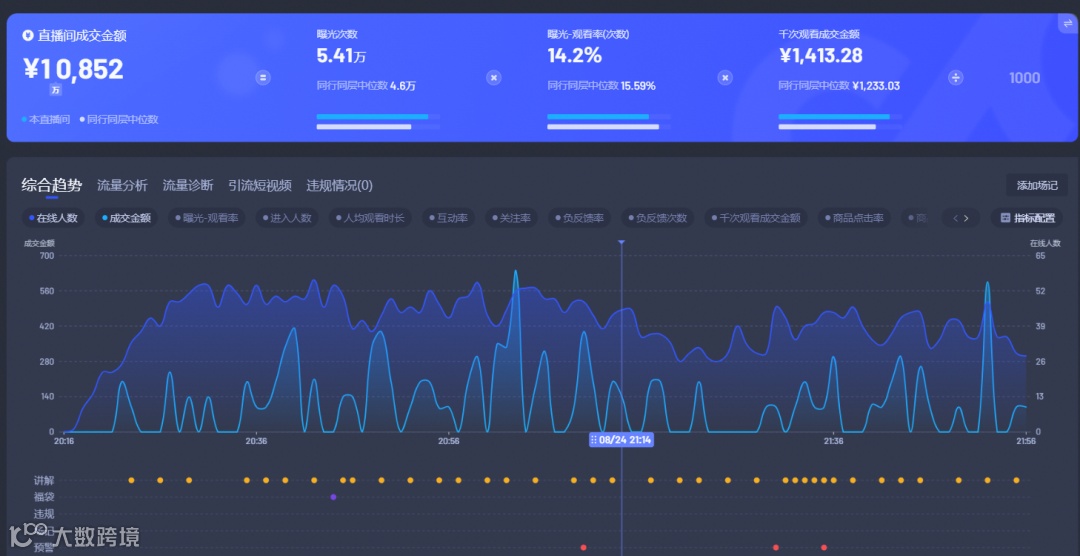Enable the 人均观看时长 metric chip
The width and height of the screenshot is (1080, 556).
(x=371, y=218)
